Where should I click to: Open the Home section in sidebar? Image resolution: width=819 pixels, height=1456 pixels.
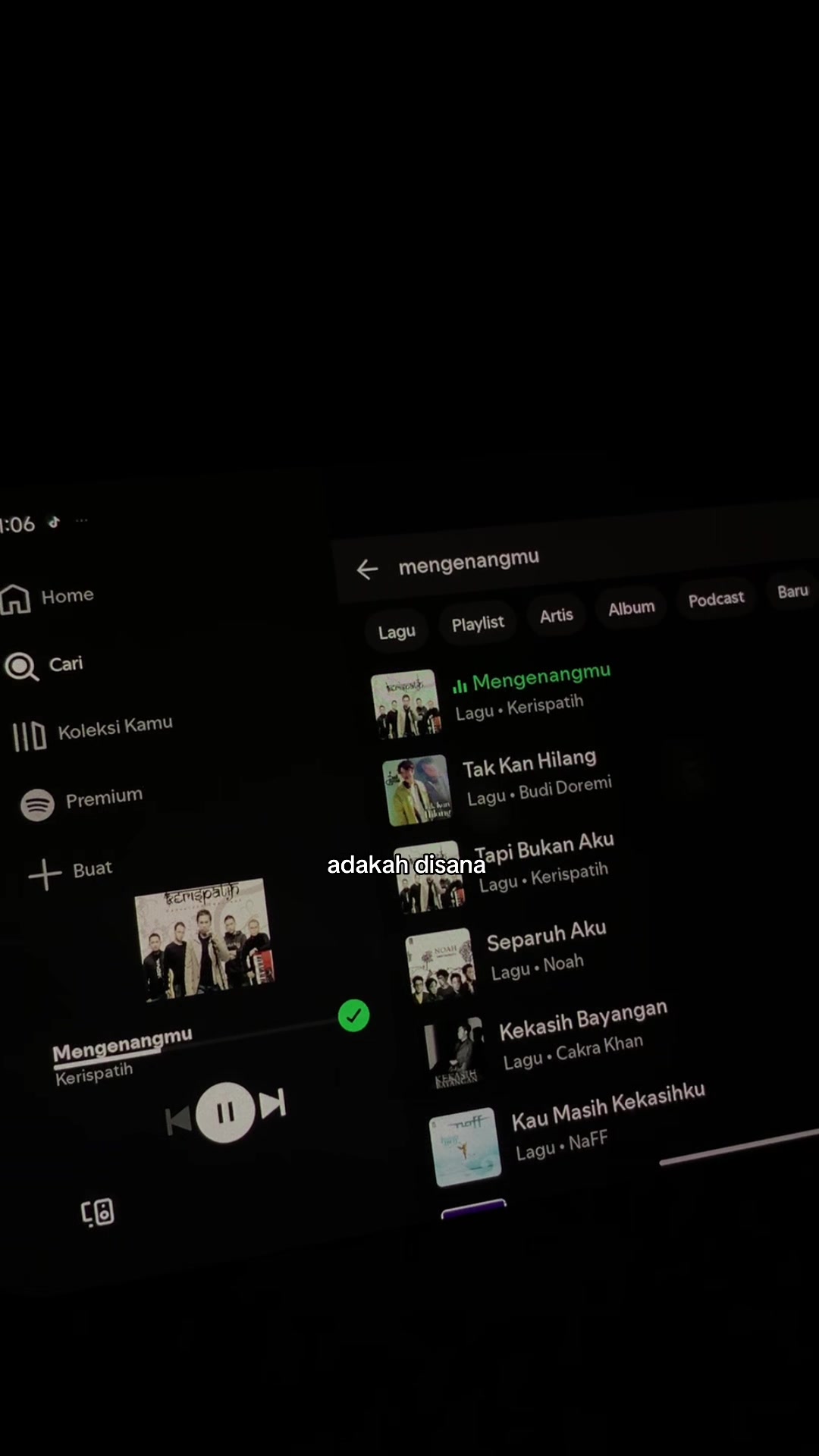(47, 597)
